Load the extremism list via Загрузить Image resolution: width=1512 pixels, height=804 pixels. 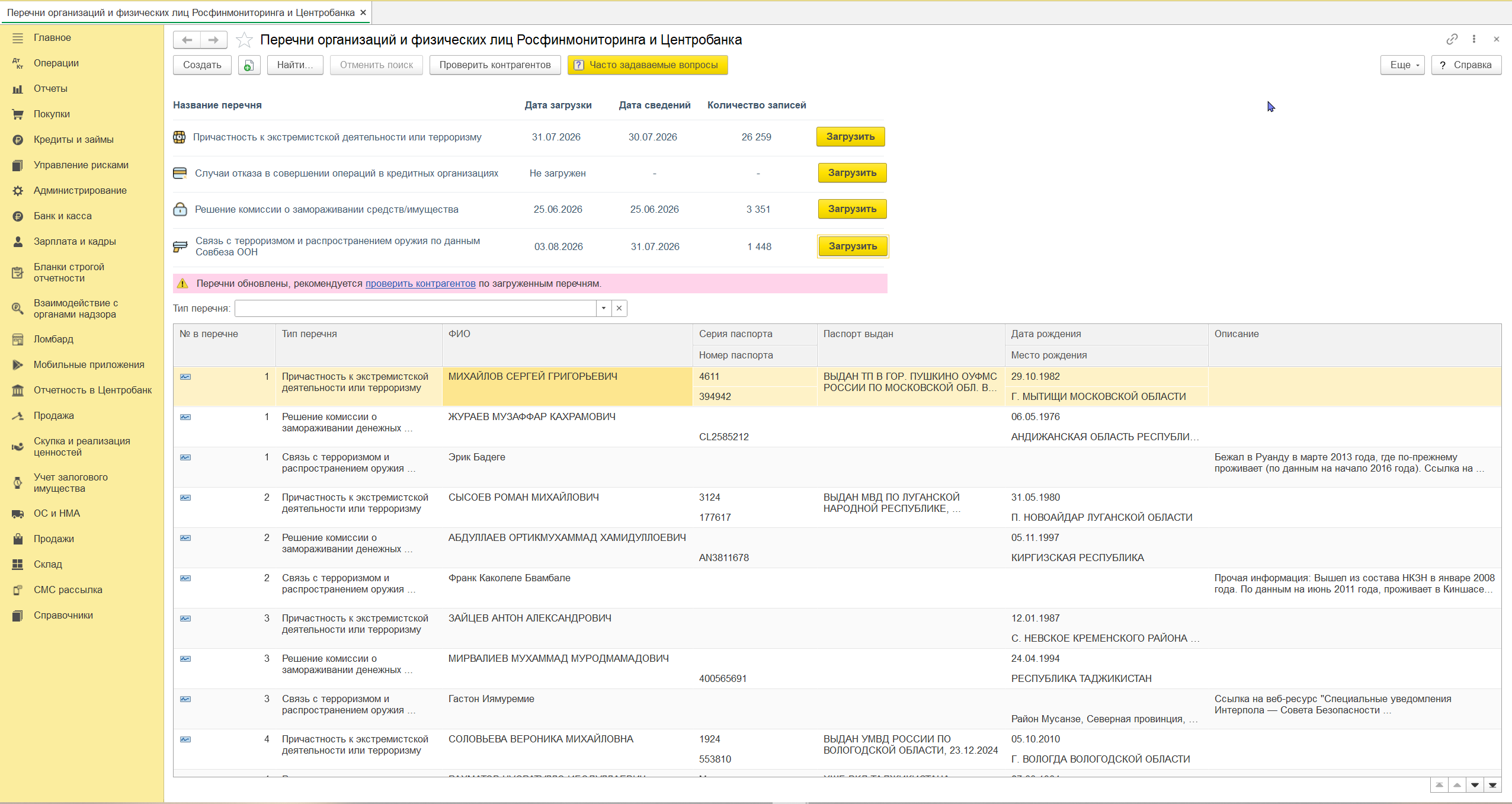(851, 137)
